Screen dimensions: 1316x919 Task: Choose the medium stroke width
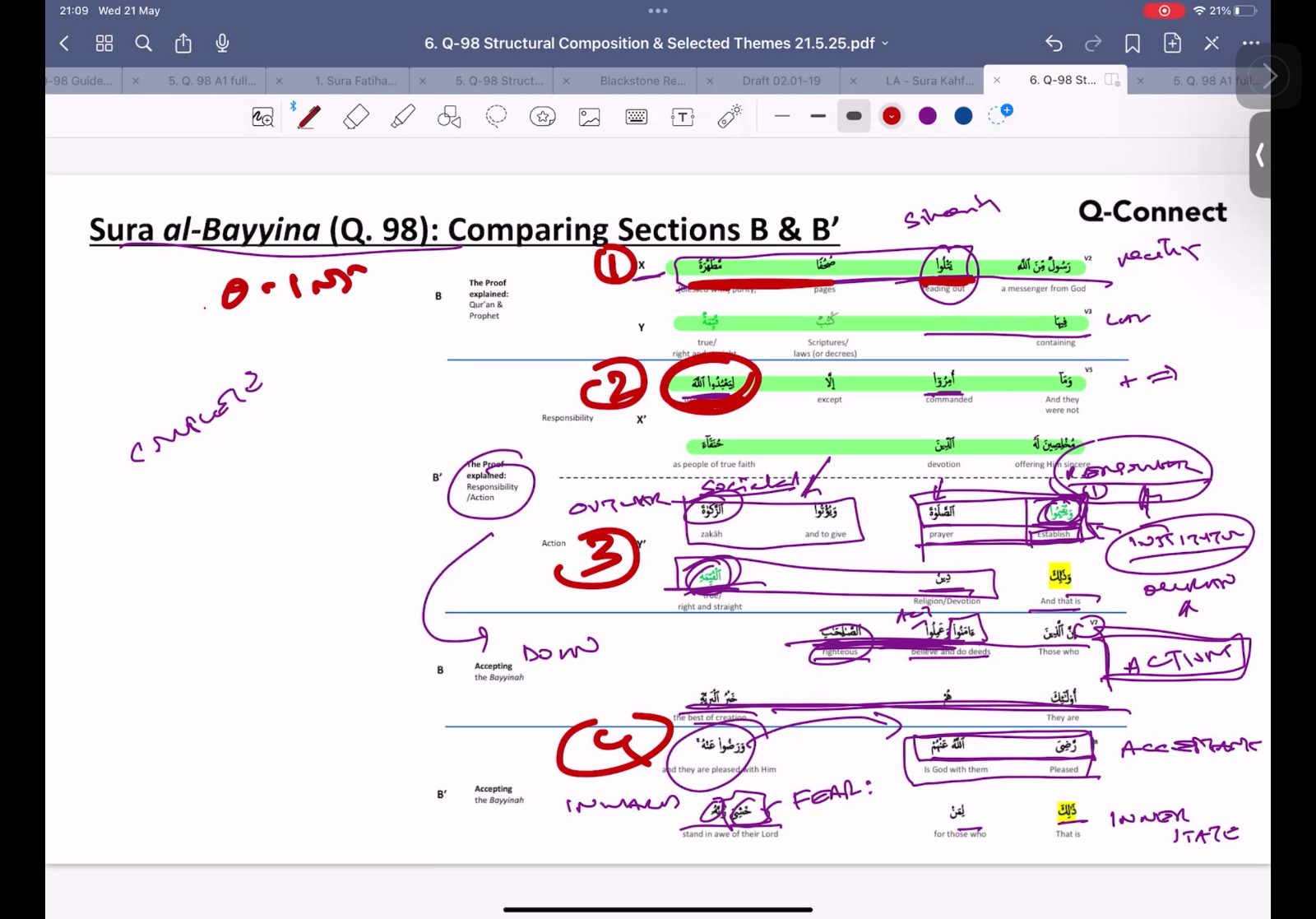(818, 117)
